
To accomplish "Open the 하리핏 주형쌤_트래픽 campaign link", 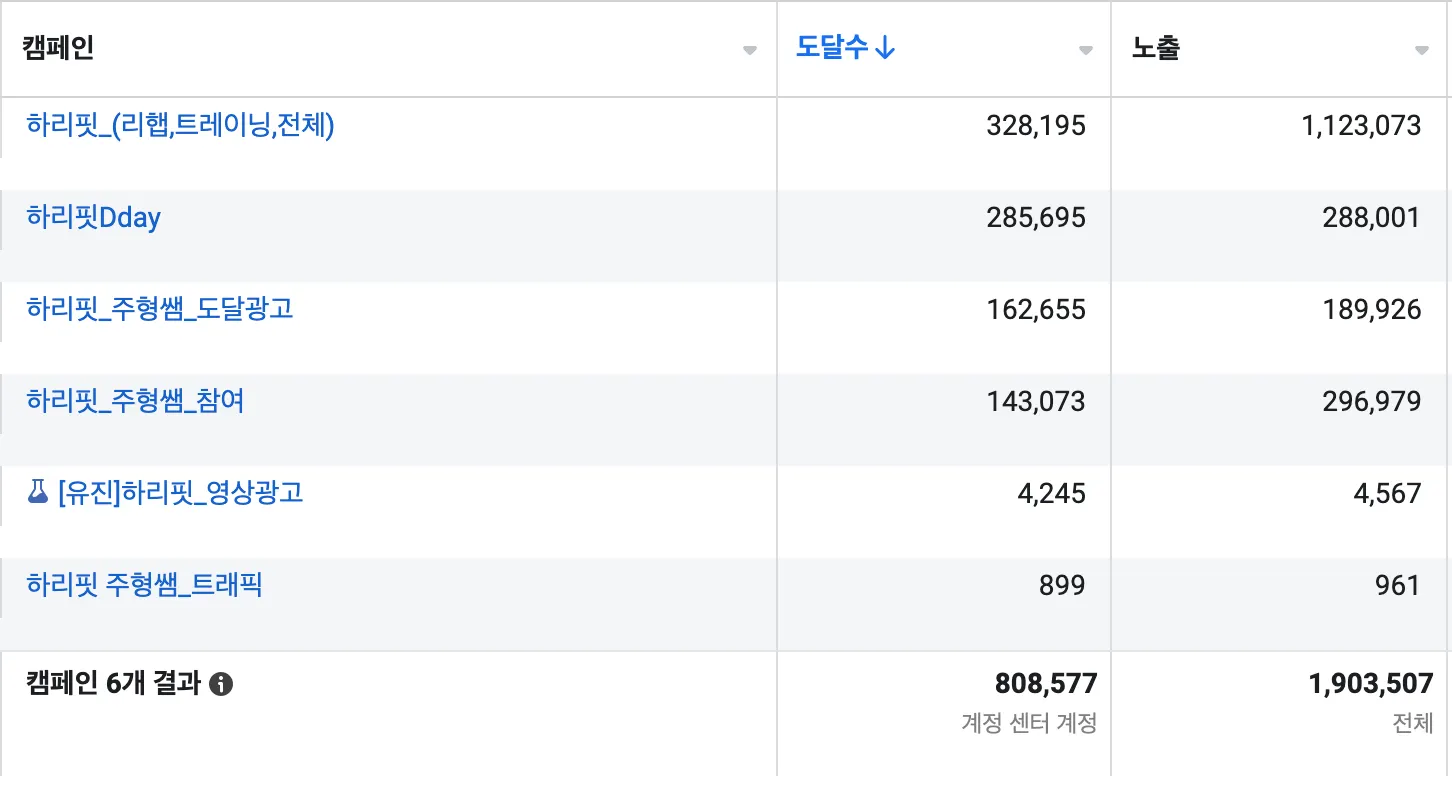I will tap(145, 585).
